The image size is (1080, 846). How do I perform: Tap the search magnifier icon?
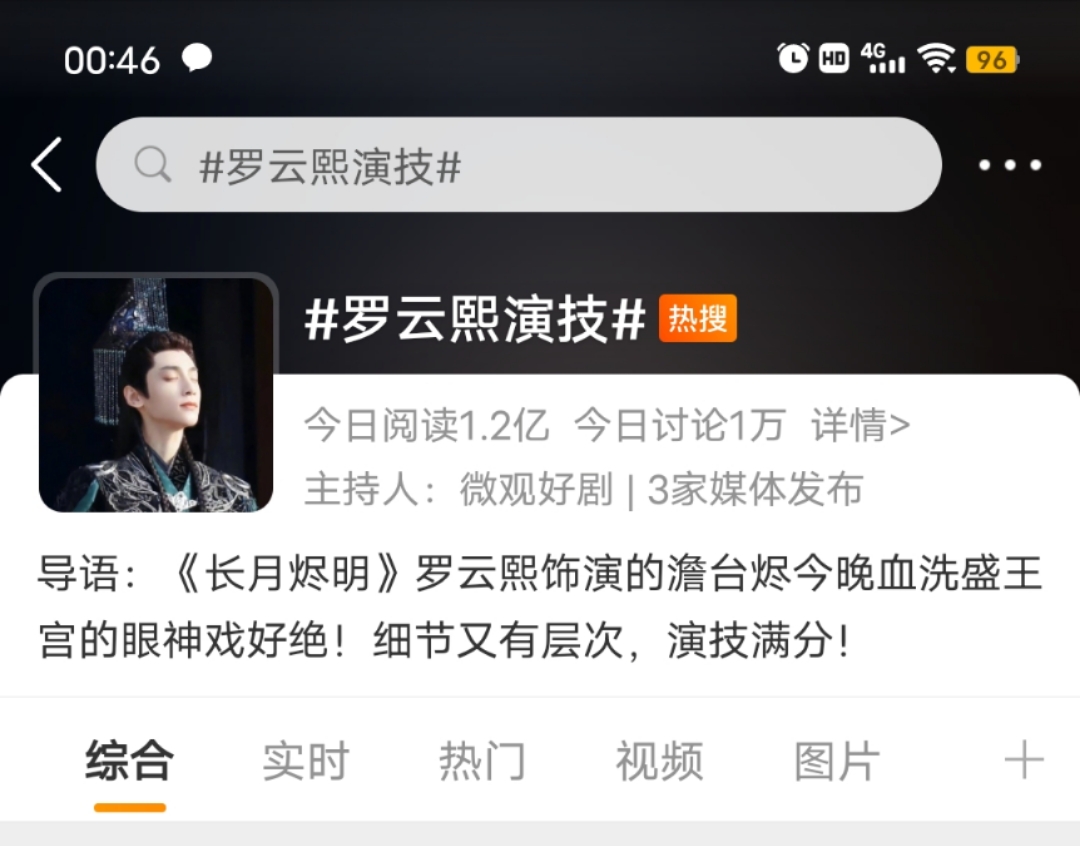point(152,164)
